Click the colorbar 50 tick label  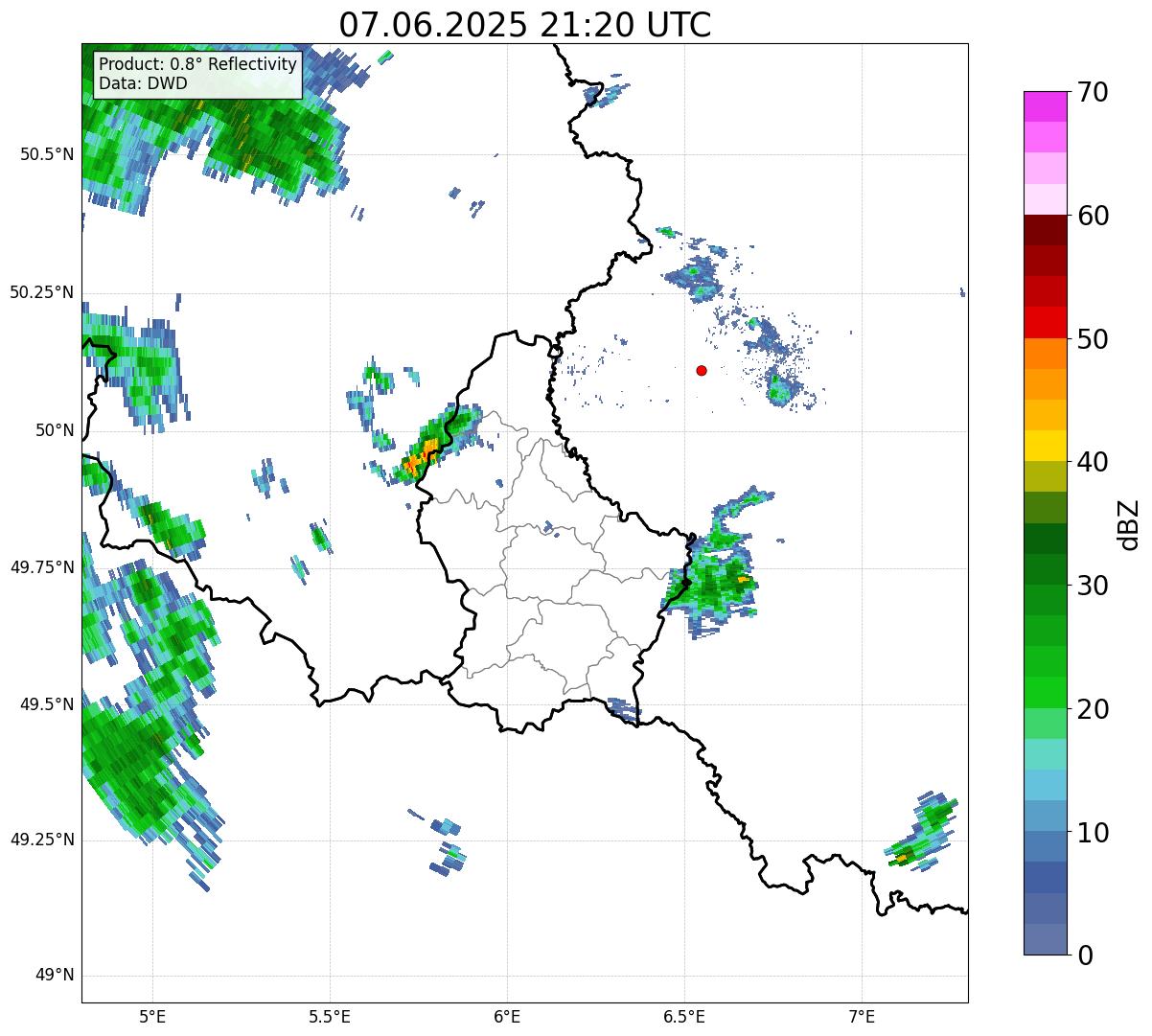(x=1093, y=339)
